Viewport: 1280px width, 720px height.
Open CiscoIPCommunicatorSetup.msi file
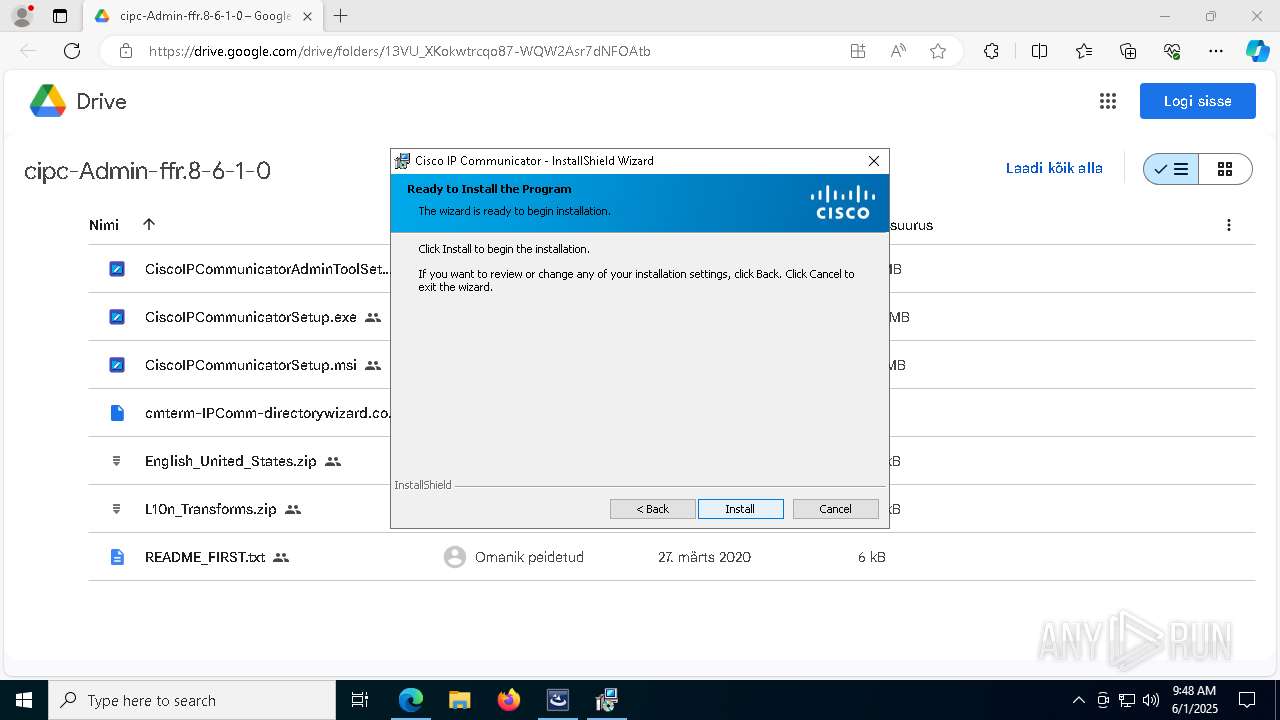click(x=250, y=365)
